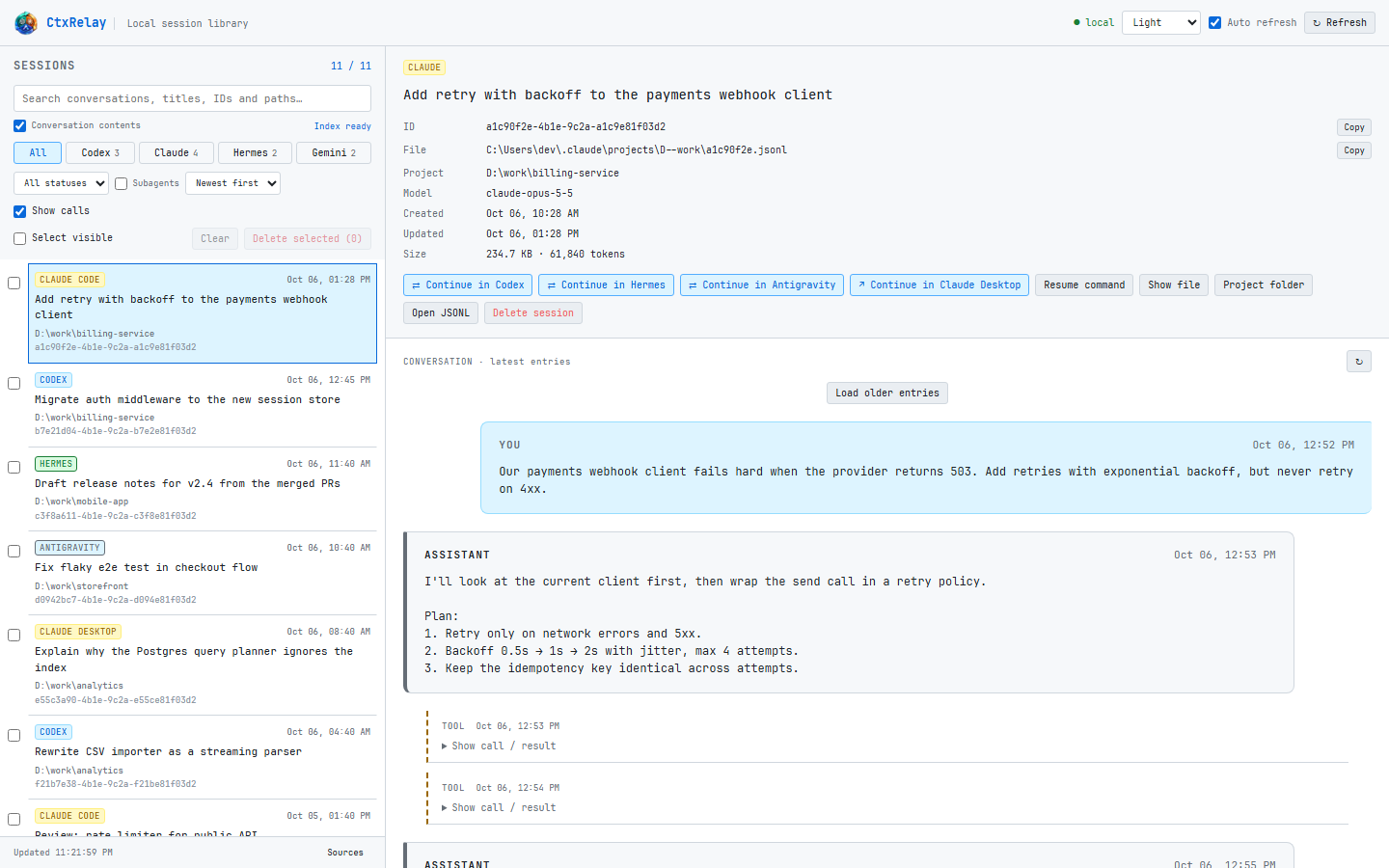Open Explain why the Postgres query session
1389x868 pixels.
tap(203, 665)
